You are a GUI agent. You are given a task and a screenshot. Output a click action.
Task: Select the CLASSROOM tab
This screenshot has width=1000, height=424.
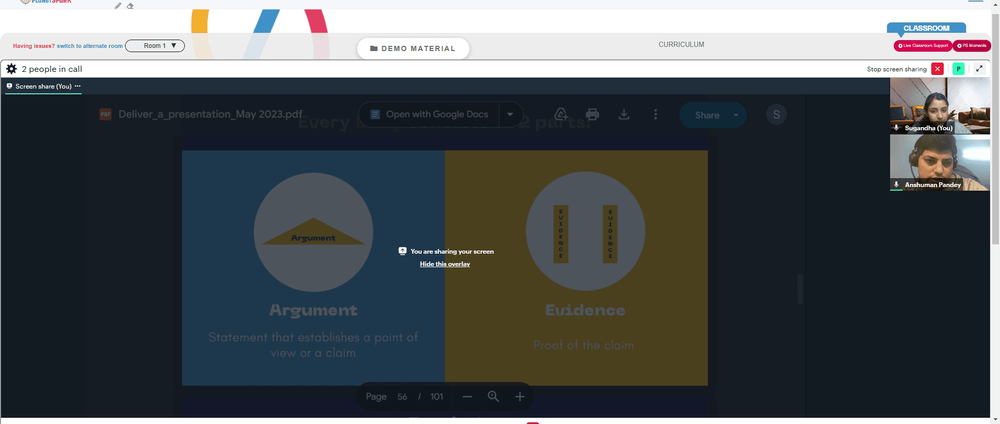[926, 28]
